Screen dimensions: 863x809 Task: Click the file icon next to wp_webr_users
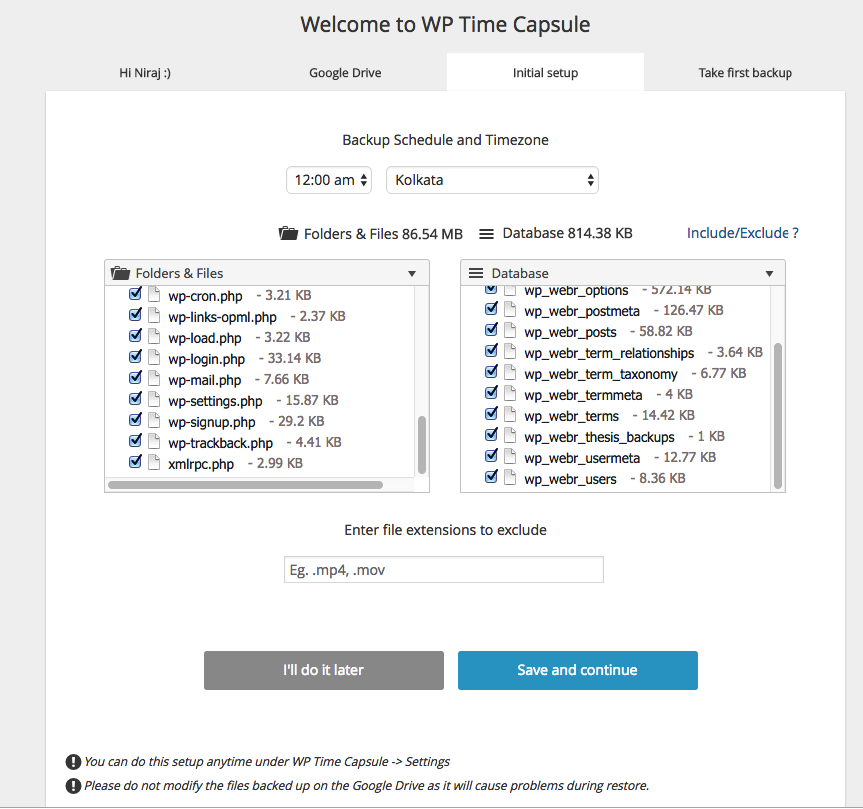pos(510,478)
